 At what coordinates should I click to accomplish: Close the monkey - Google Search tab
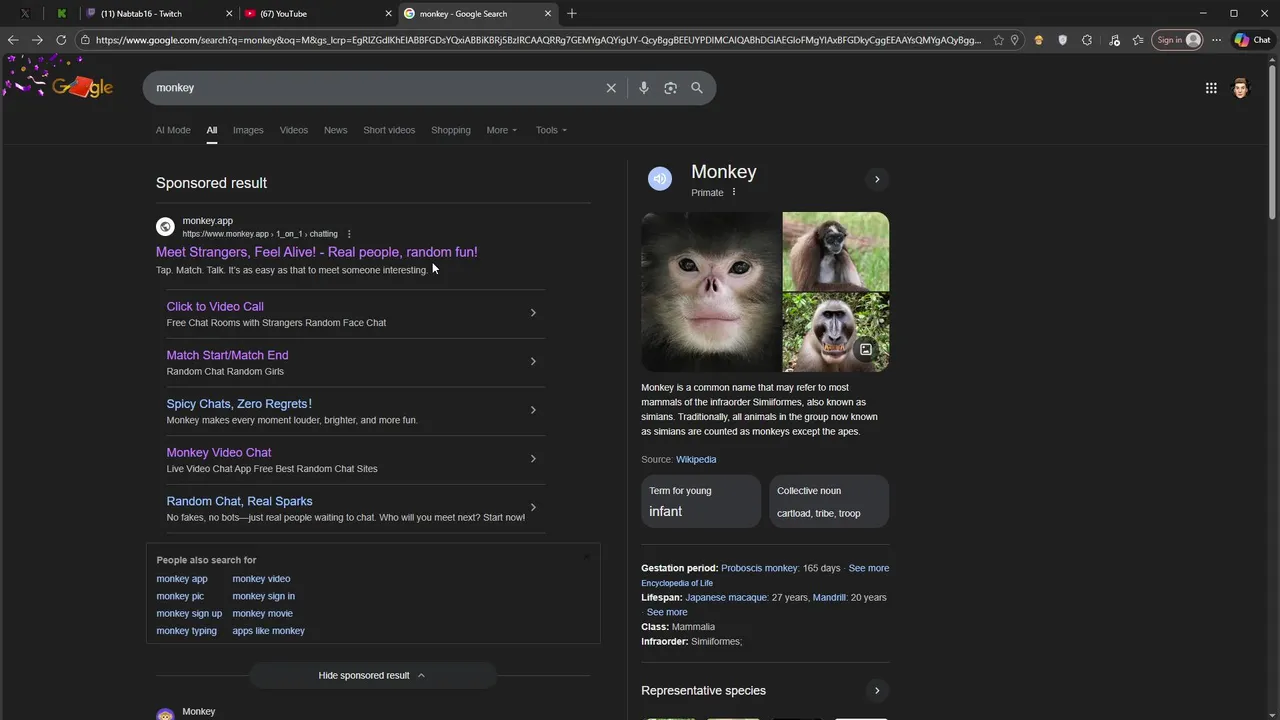click(548, 13)
